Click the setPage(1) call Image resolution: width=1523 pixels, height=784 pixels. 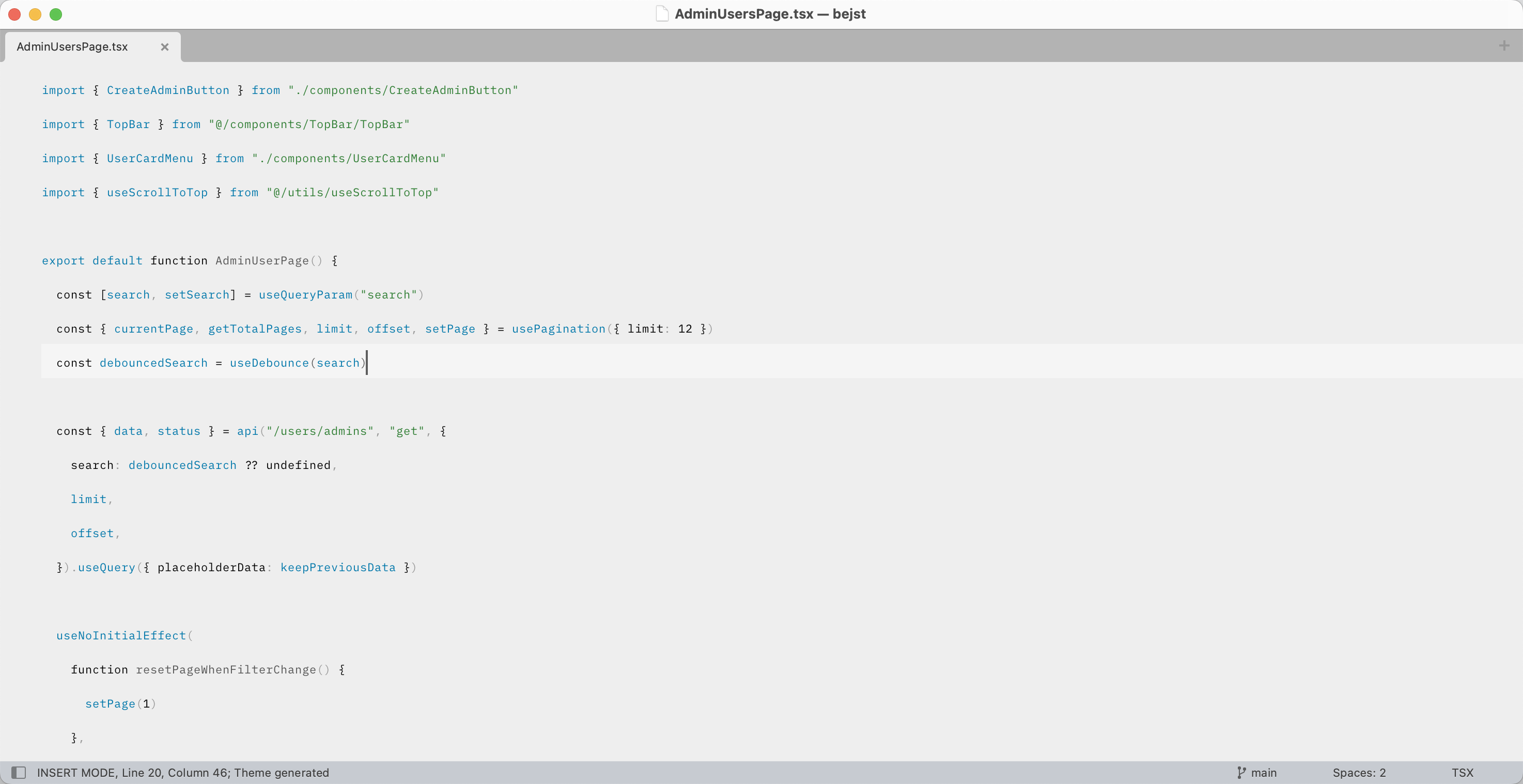pos(120,703)
